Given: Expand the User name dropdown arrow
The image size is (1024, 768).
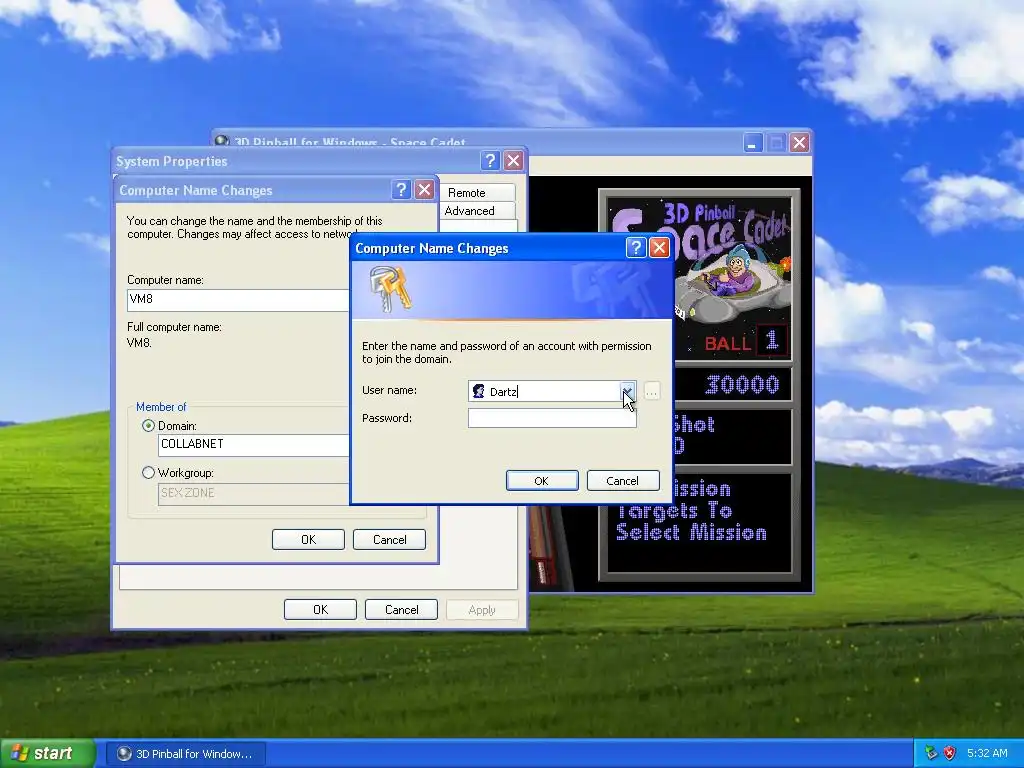Looking at the screenshot, I should (x=627, y=391).
